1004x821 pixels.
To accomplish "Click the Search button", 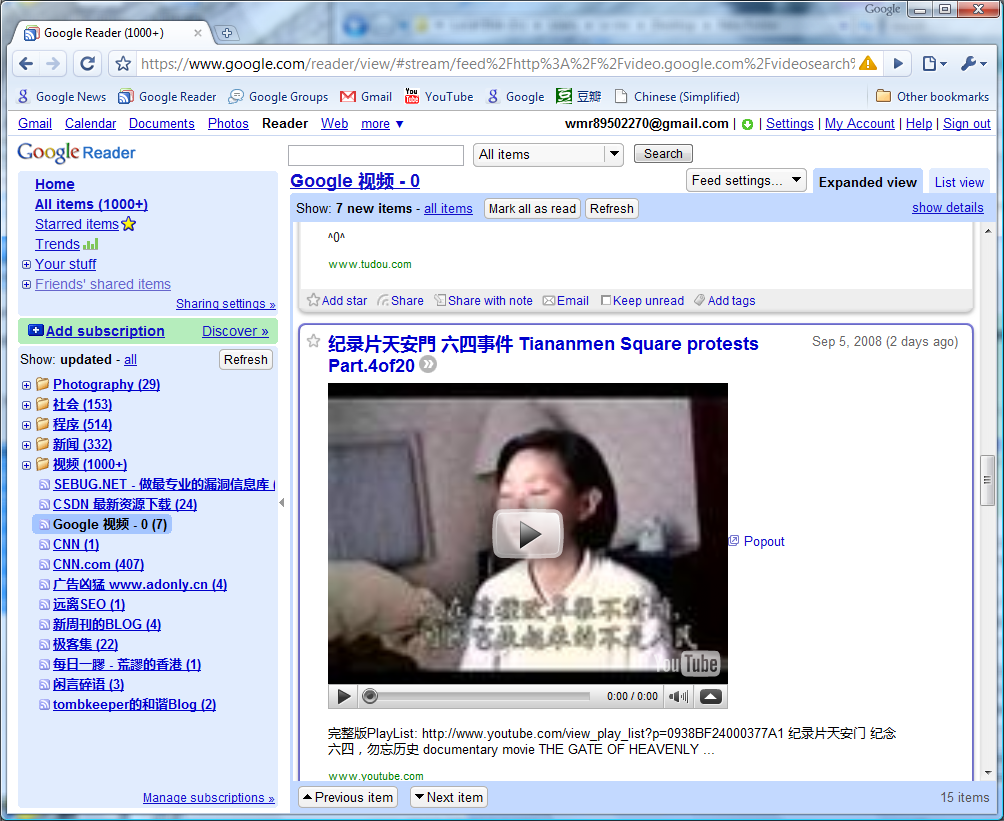I will (x=663, y=154).
